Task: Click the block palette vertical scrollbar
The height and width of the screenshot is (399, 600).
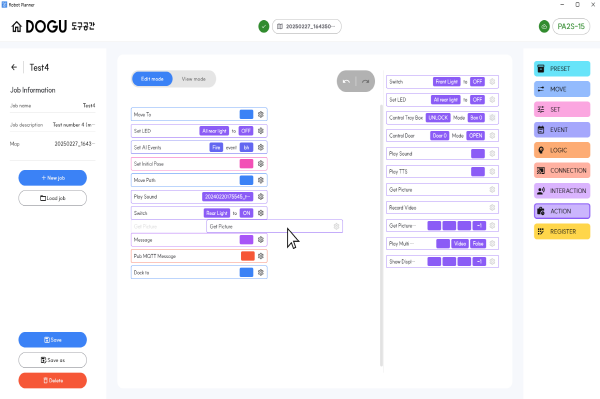Action: pyautogui.click(x=381, y=235)
